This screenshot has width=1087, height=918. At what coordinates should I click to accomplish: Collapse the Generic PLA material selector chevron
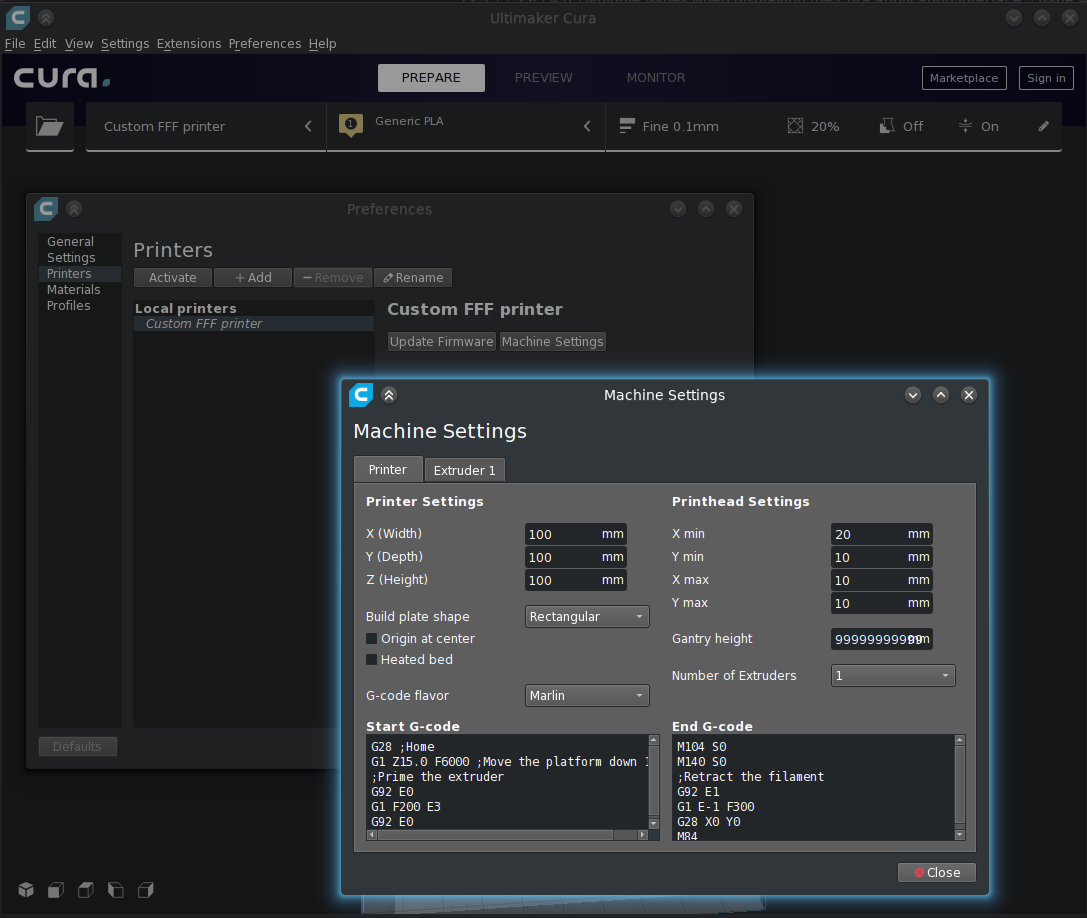point(587,126)
